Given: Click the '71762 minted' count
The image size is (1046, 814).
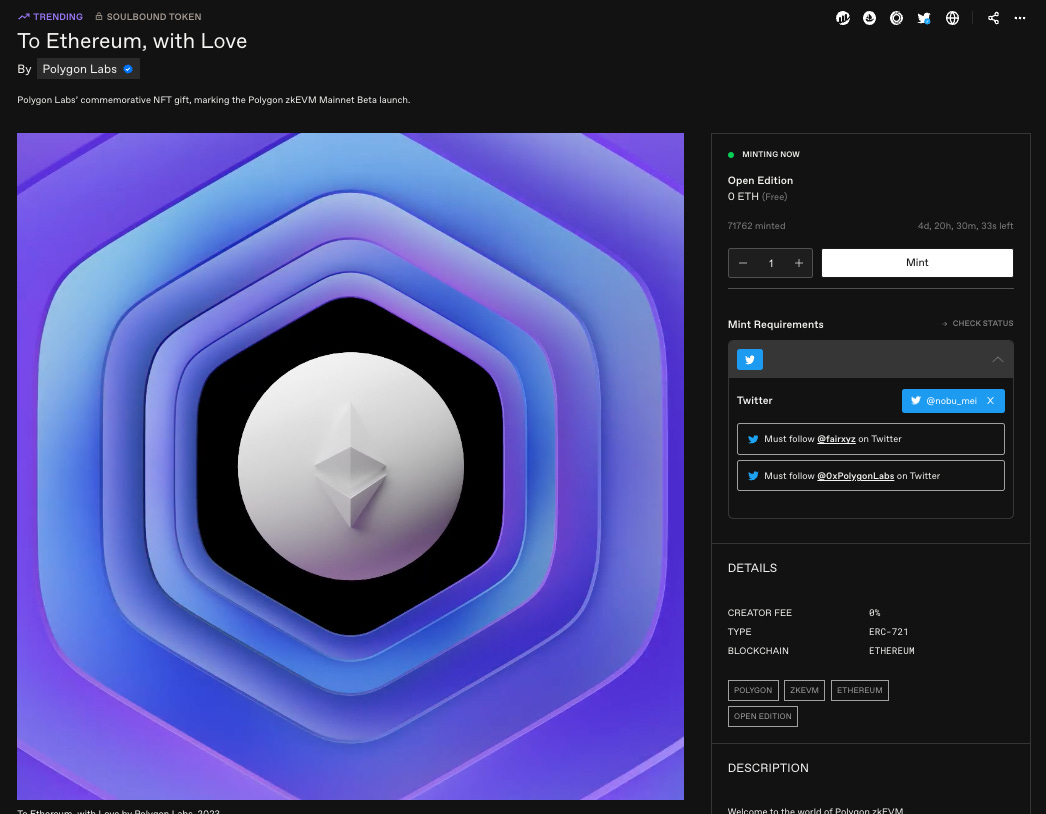Looking at the screenshot, I should (756, 226).
